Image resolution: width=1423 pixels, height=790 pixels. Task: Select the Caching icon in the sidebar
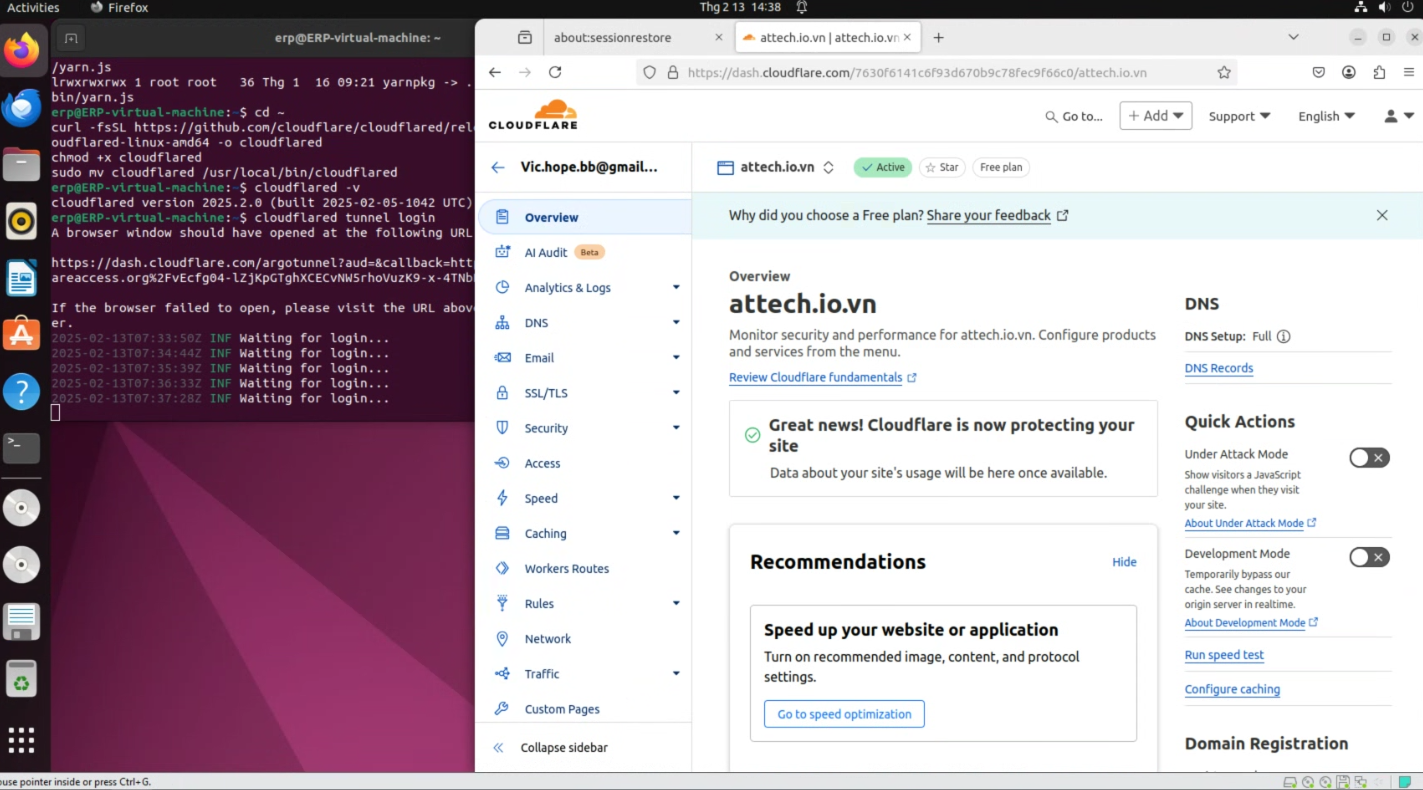coord(501,533)
